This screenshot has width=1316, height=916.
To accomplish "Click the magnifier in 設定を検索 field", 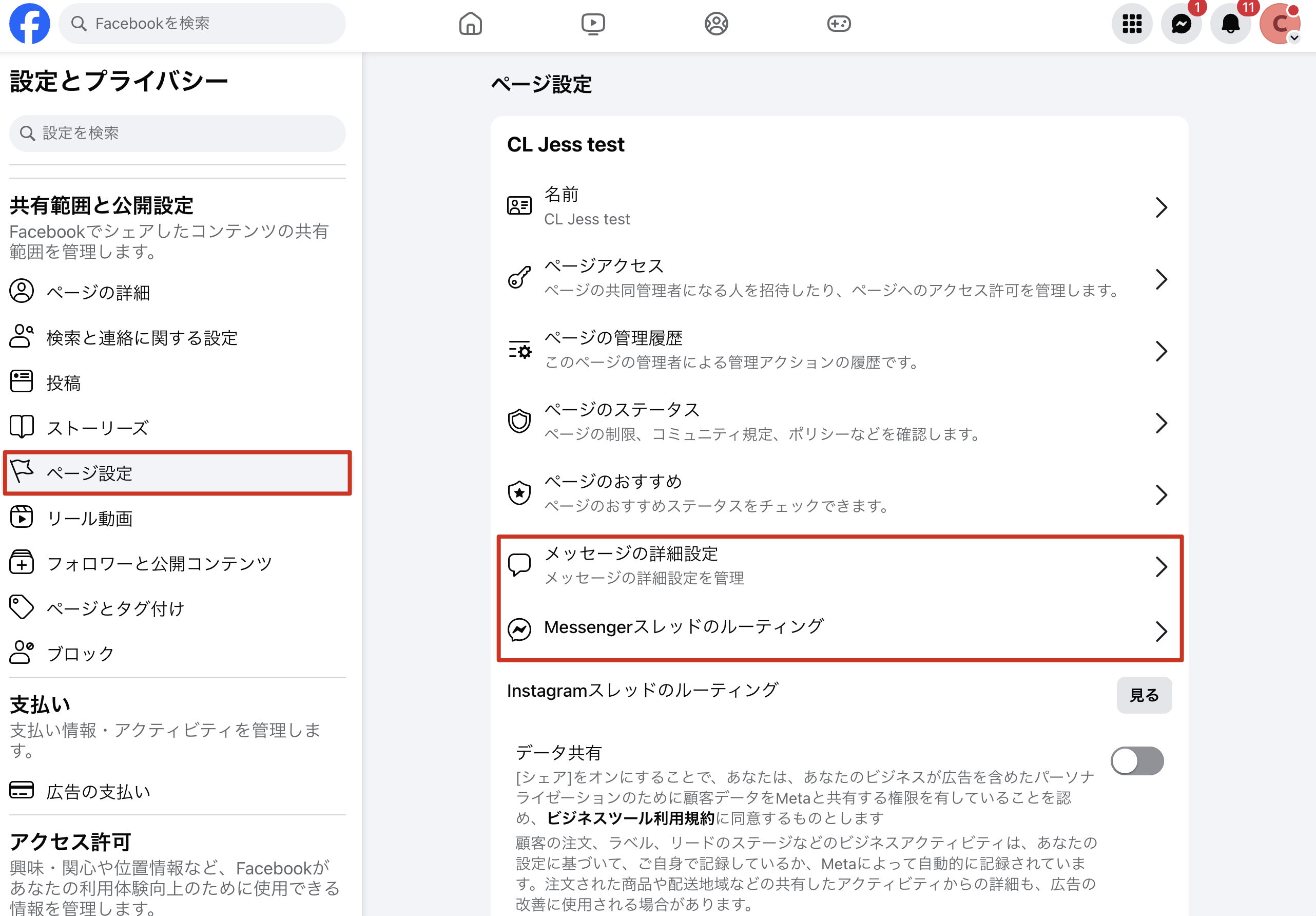I will pyautogui.click(x=28, y=133).
